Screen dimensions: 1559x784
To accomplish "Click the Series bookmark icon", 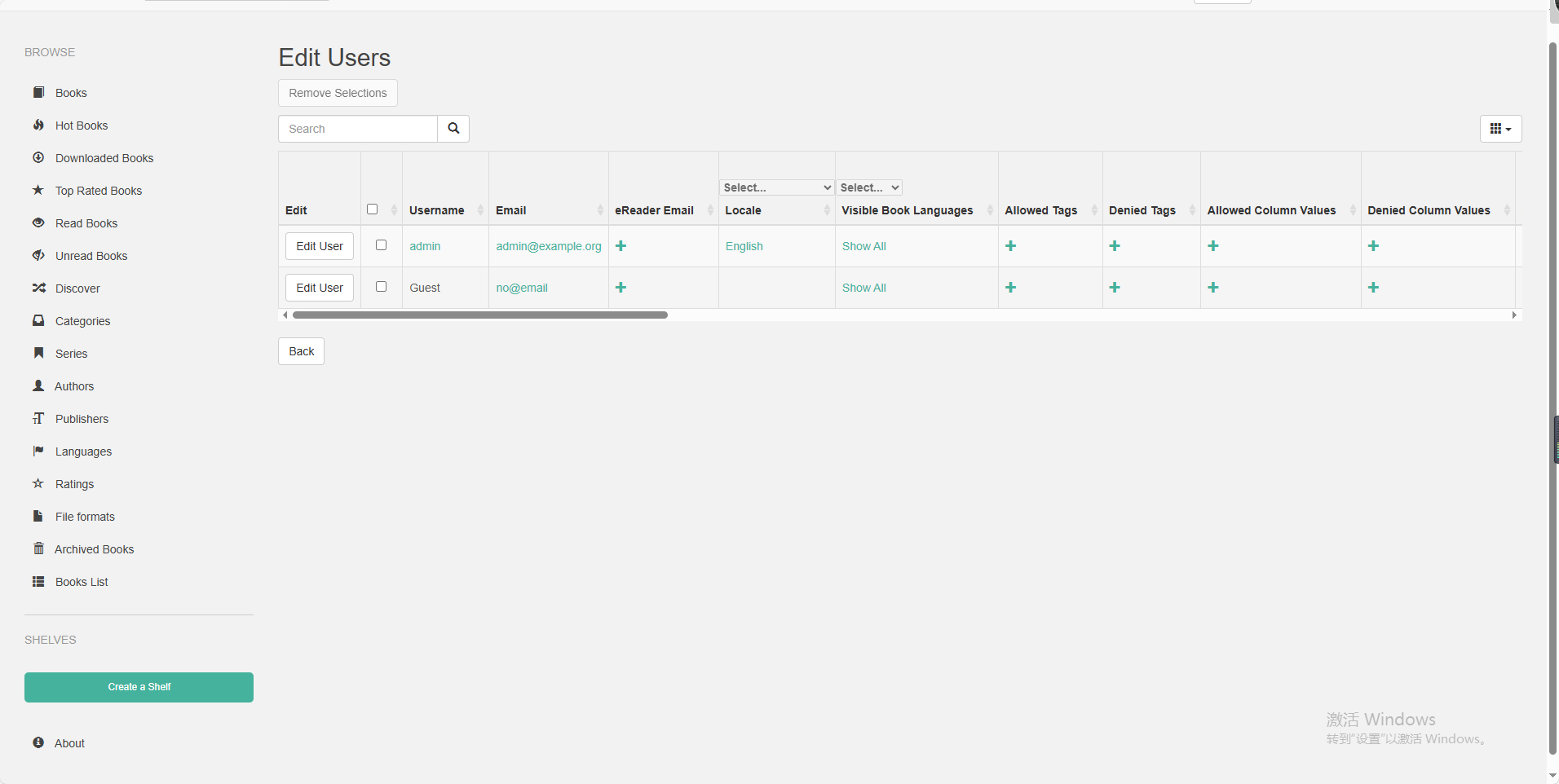I will click(x=38, y=353).
